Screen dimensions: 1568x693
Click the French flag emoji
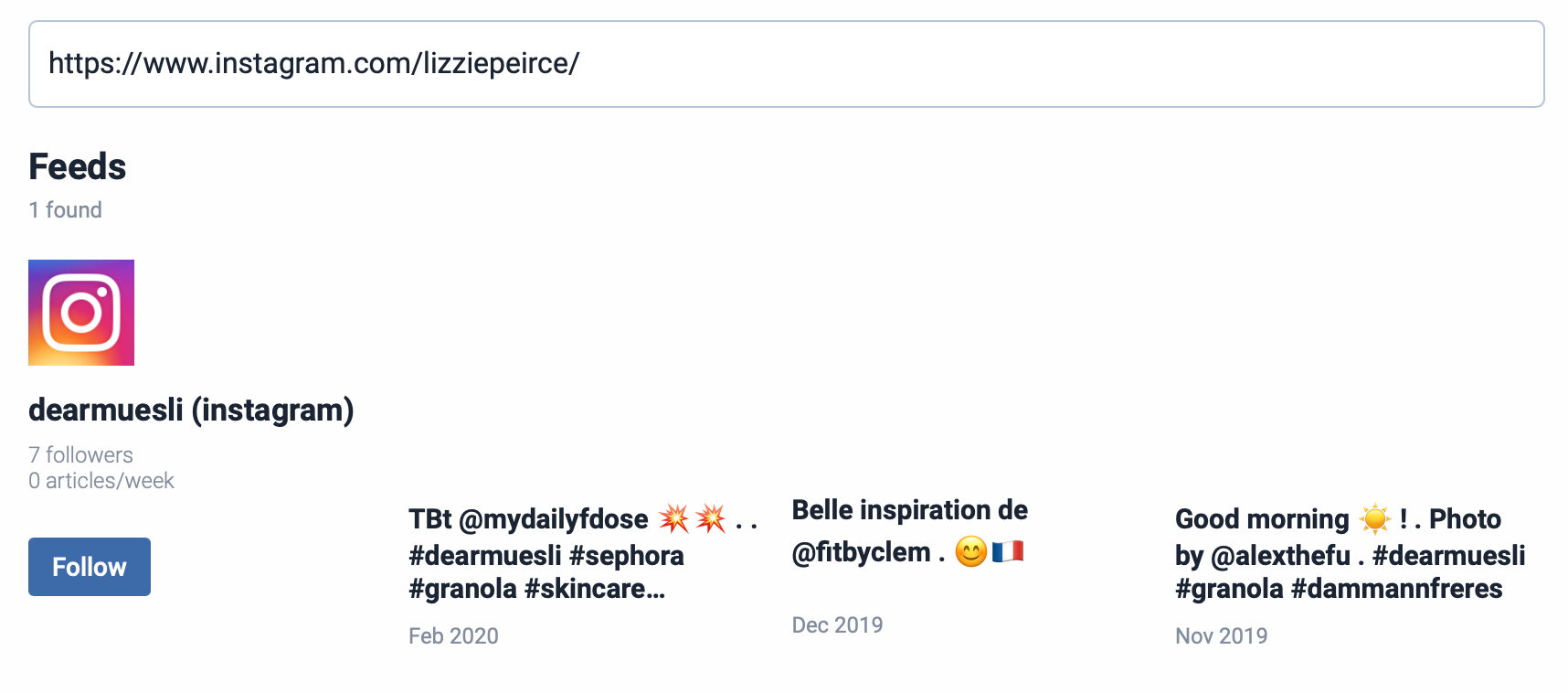tap(1007, 551)
